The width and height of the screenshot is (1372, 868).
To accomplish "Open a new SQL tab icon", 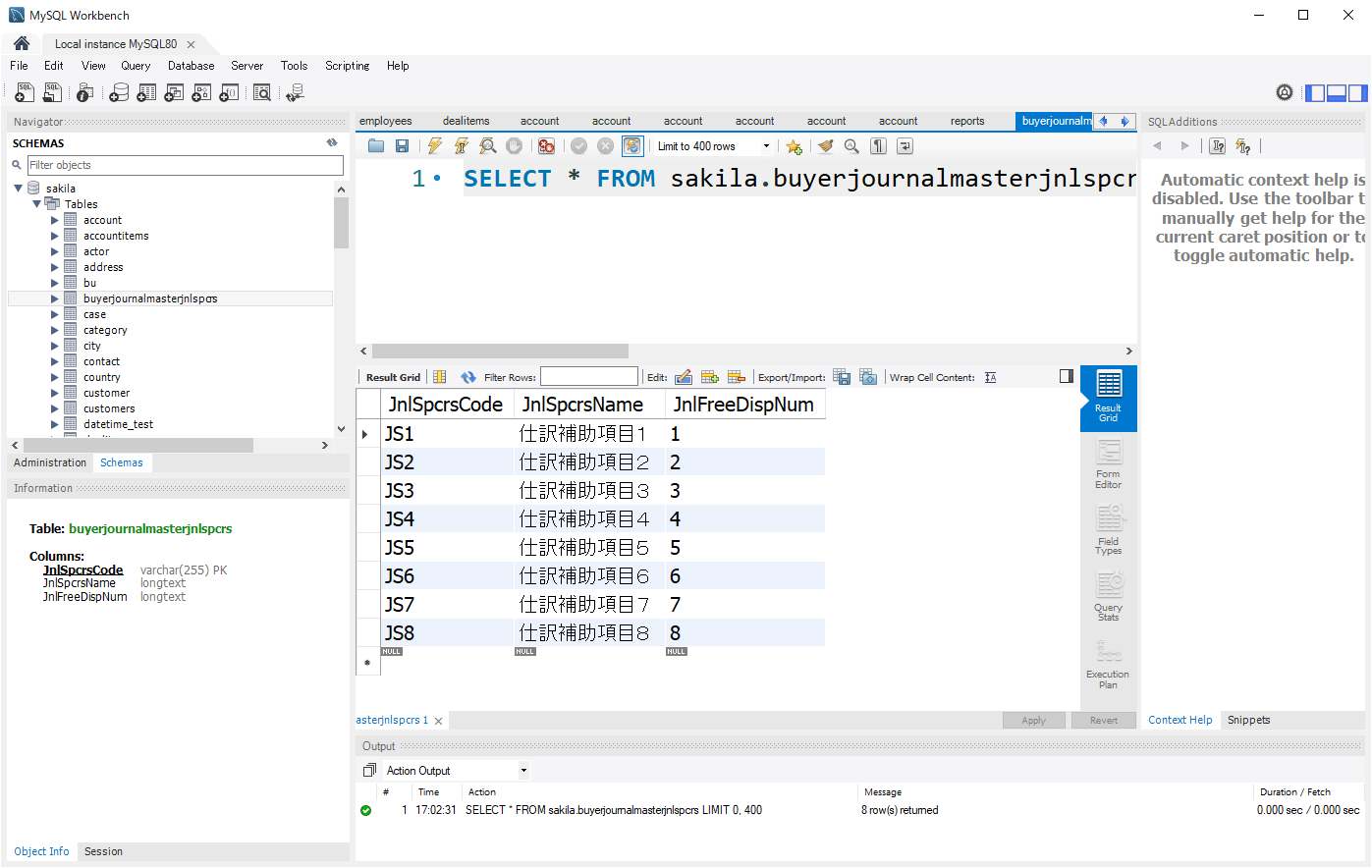I will coord(25,93).
